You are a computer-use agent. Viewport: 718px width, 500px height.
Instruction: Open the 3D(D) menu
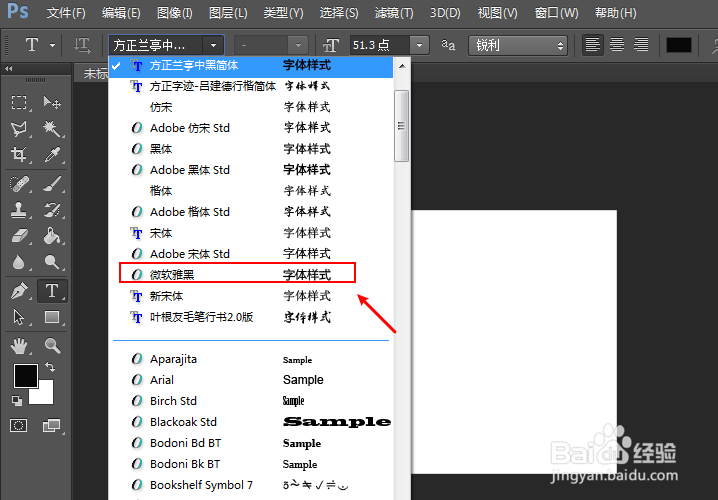point(445,12)
